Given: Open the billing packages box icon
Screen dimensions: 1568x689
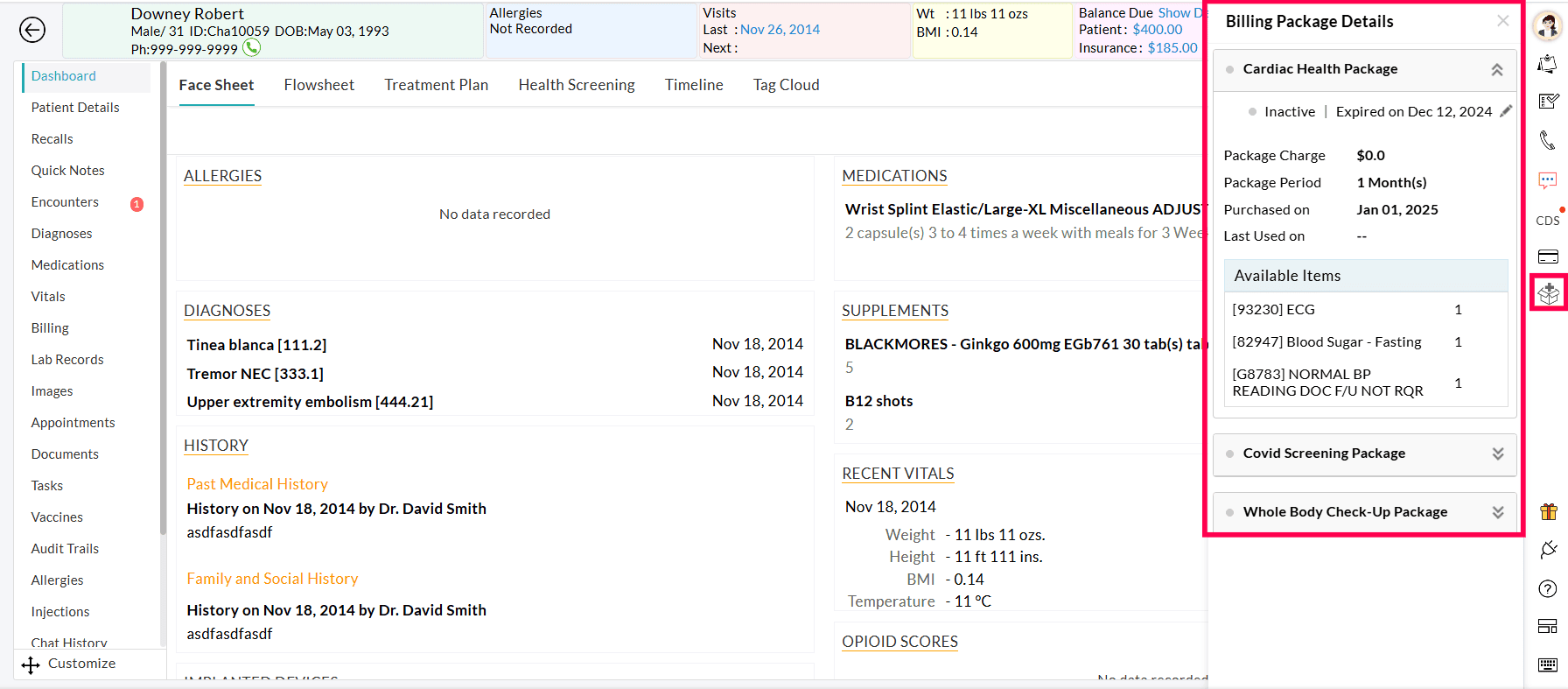Looking at the screenshot, I should 1548,293.
